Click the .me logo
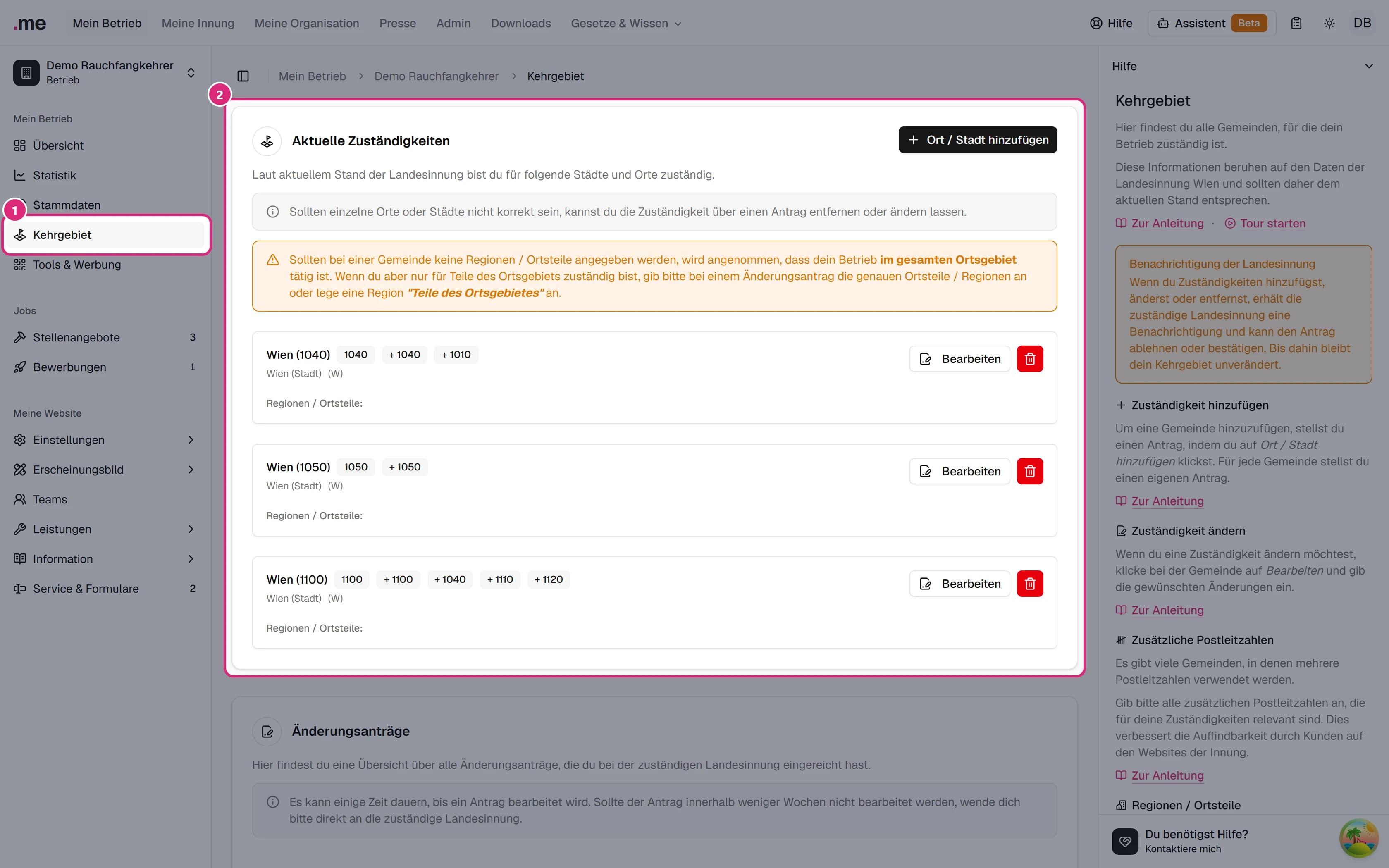Viewport: 1389px width, 868px height. (x=30, y=24)
